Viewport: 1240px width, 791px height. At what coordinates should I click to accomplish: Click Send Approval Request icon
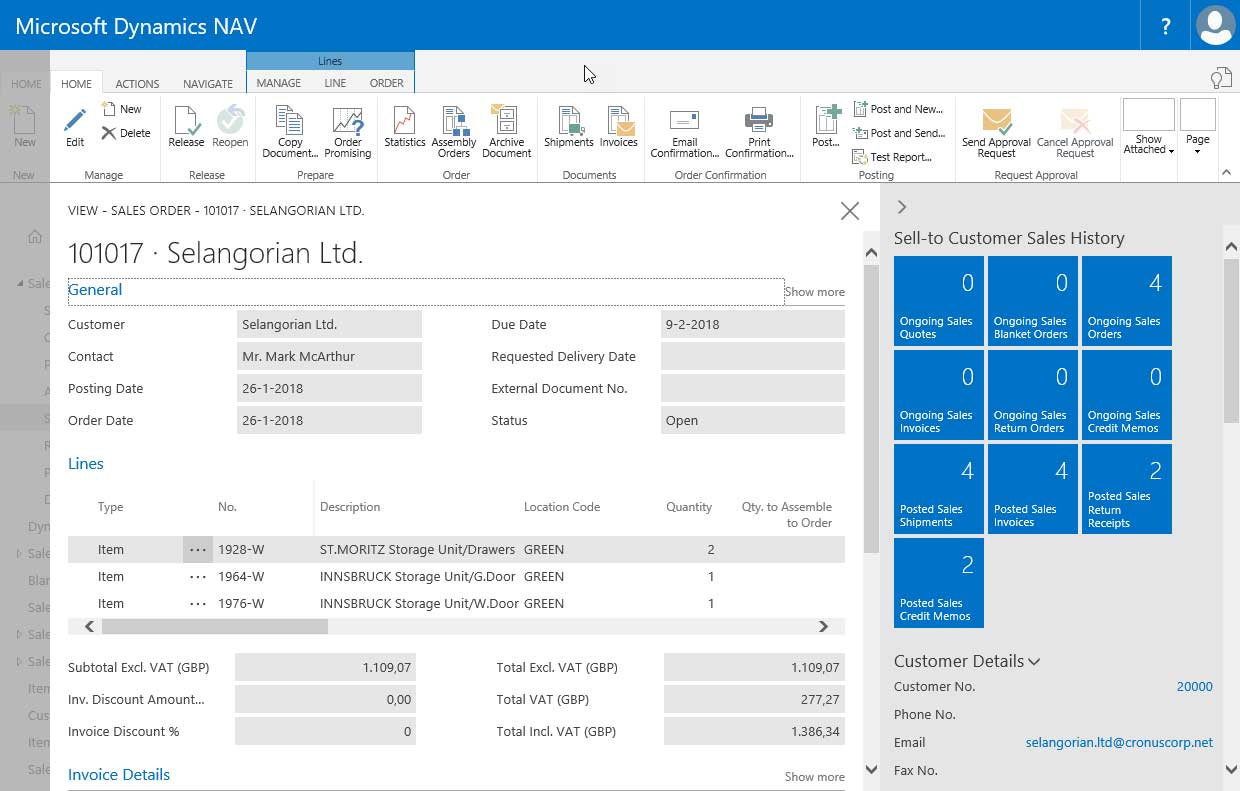[996, 132]
